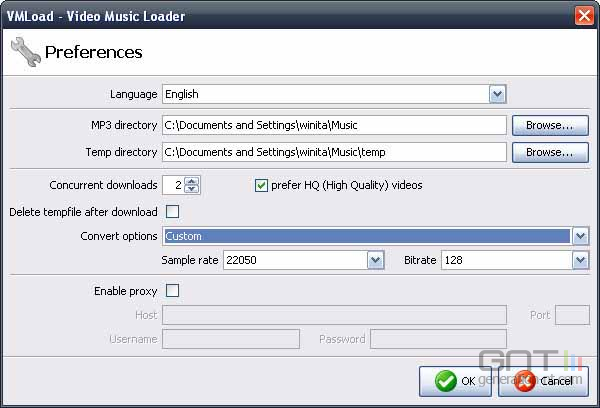This screenshot has height=408, width=600.
Task: Click the 'Preferences' heading text
Action: (94, 52)
